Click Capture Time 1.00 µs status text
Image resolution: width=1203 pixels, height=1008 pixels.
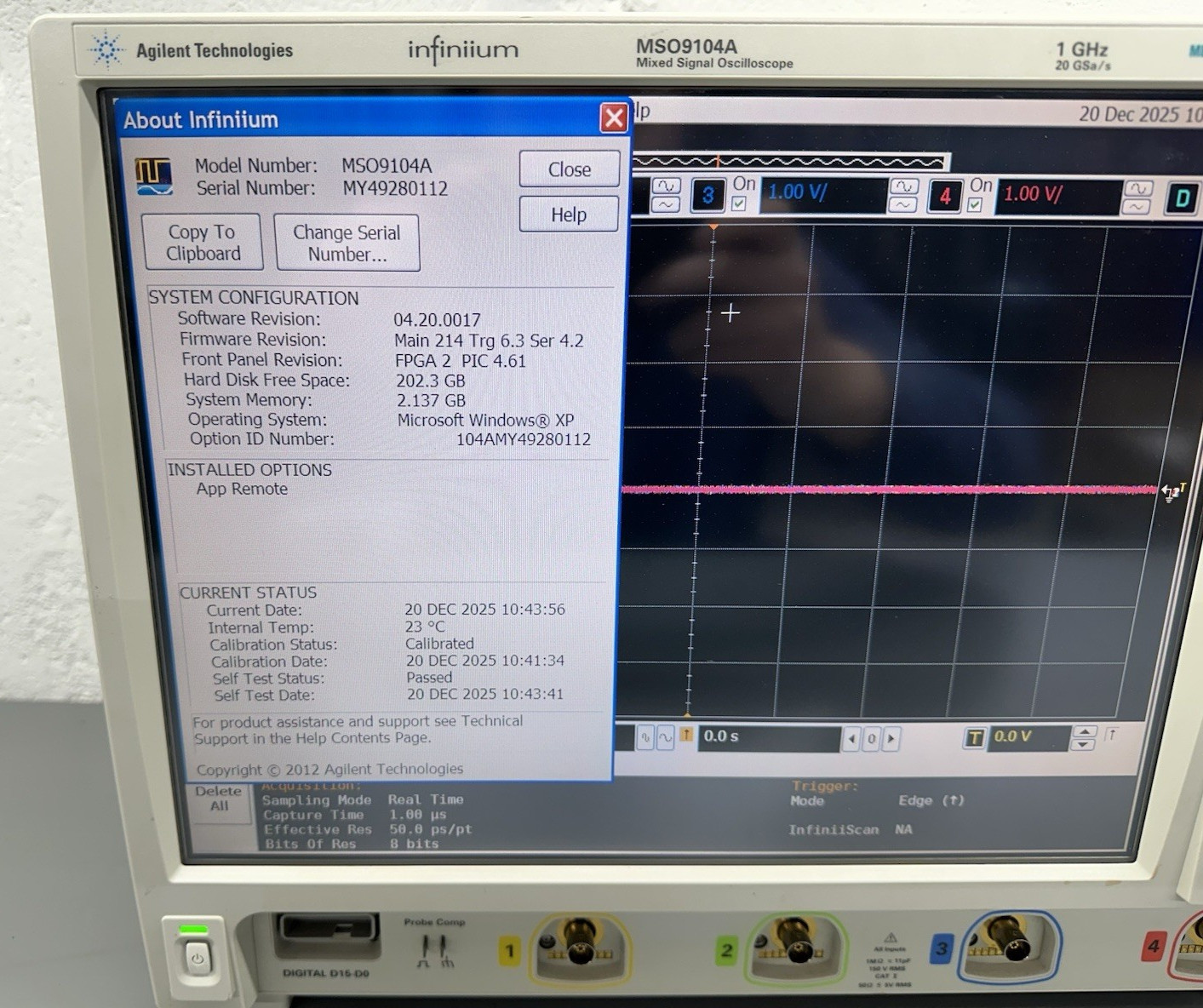tap(354, 815)
